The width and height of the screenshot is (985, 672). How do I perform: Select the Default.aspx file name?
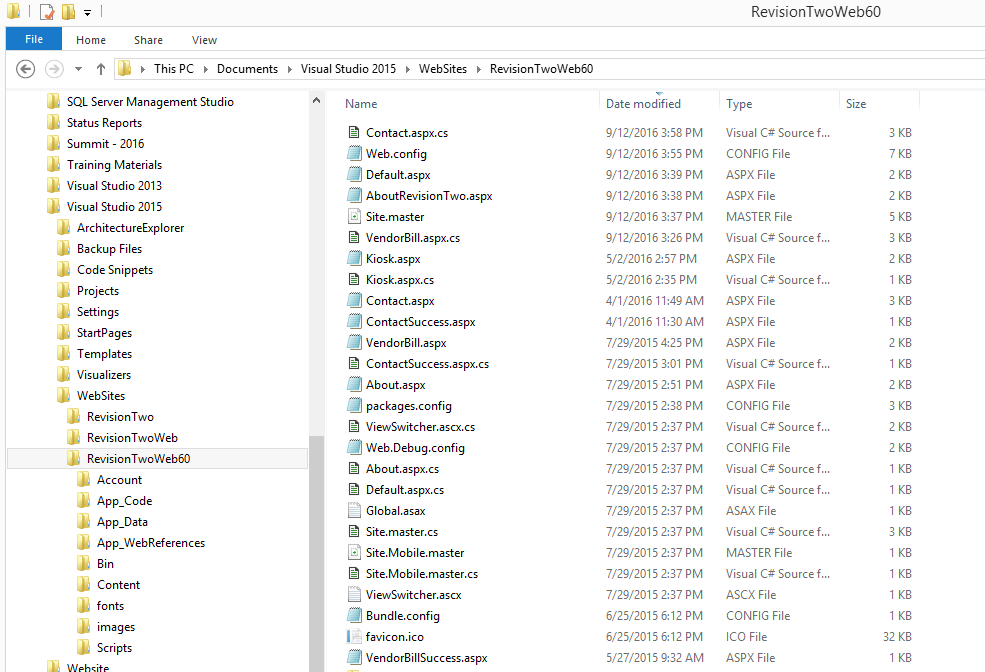[398, 175]
